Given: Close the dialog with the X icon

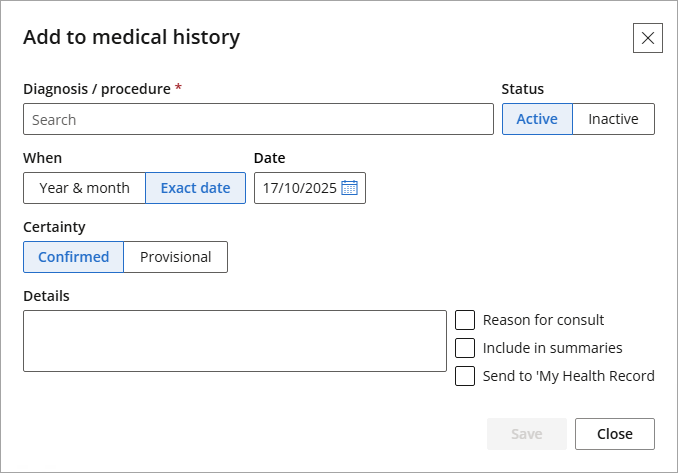Looking at the screenshot, I should (648, 38).
